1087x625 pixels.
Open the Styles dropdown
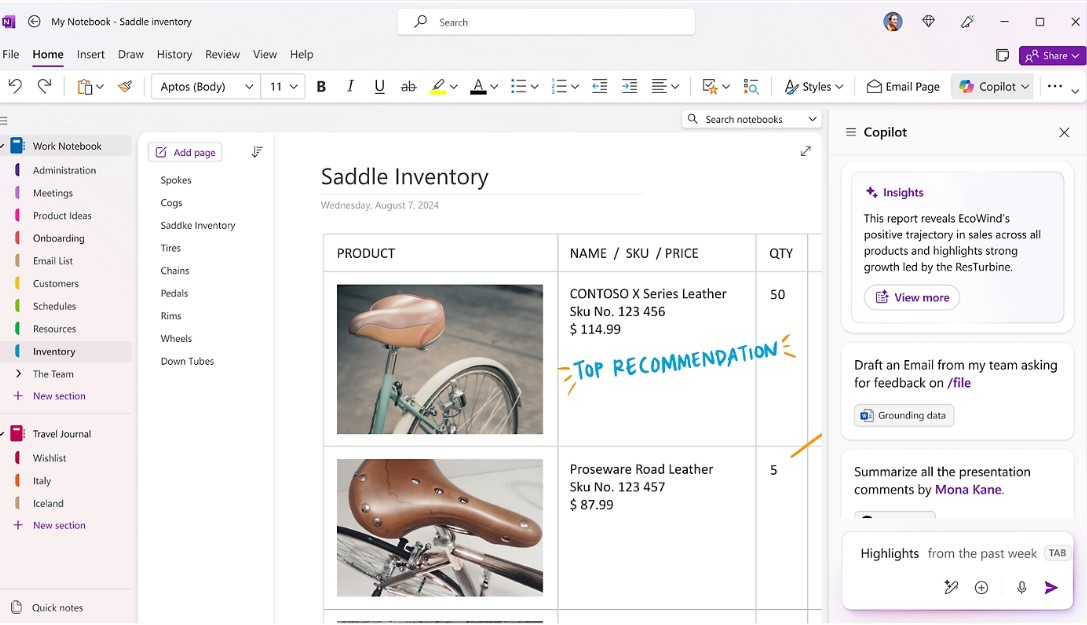pyautogui.click(x=814, y=87)
